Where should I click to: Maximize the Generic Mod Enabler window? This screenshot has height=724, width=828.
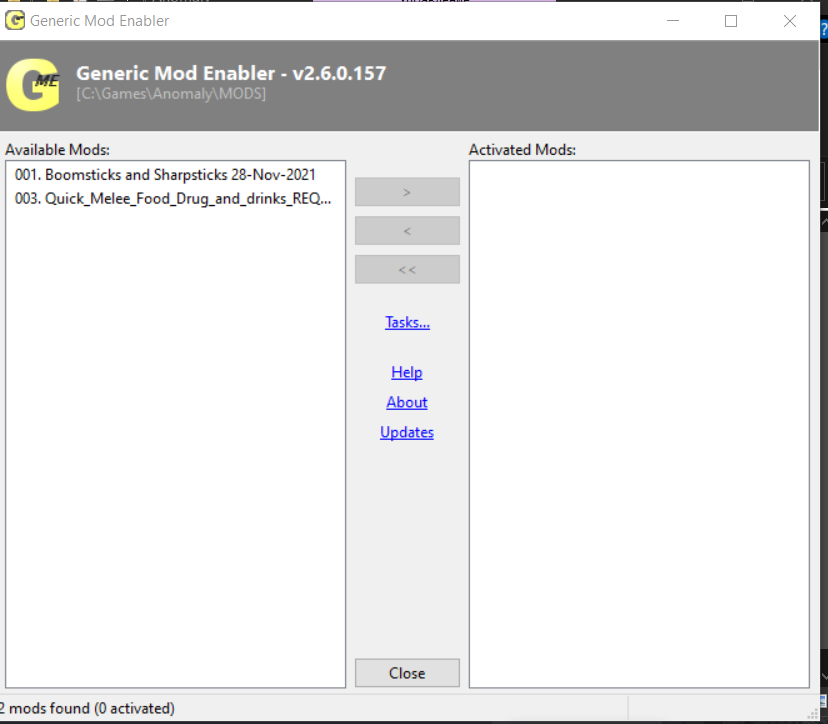[x=731, y=21]
